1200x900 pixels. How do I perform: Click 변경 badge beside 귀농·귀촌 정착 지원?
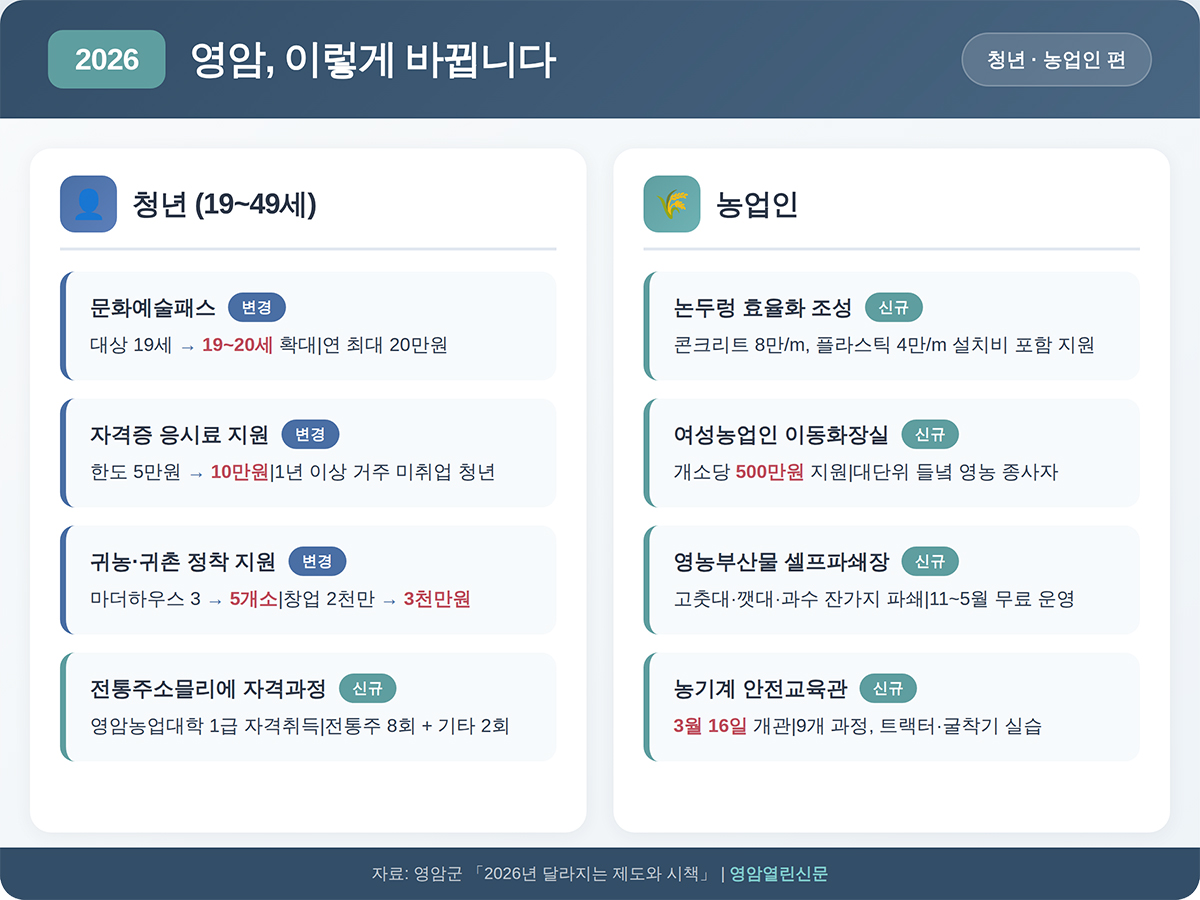(x=317, y=561)
